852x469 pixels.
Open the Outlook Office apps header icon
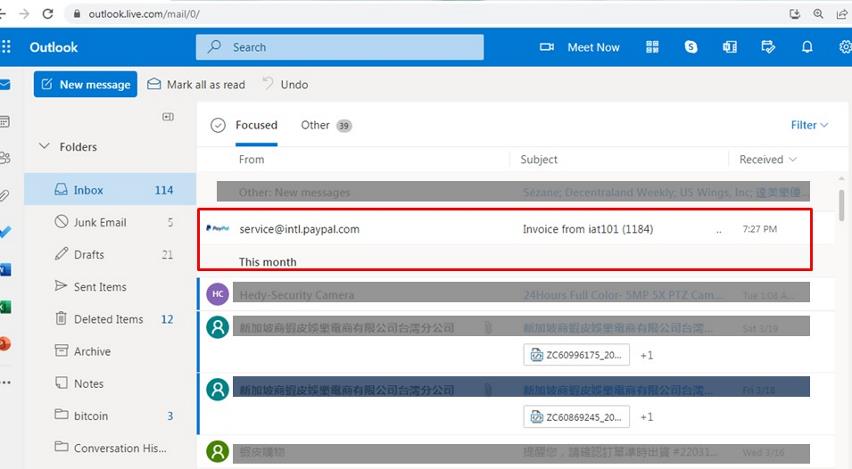pyautogui.click(x=729, y=47)
